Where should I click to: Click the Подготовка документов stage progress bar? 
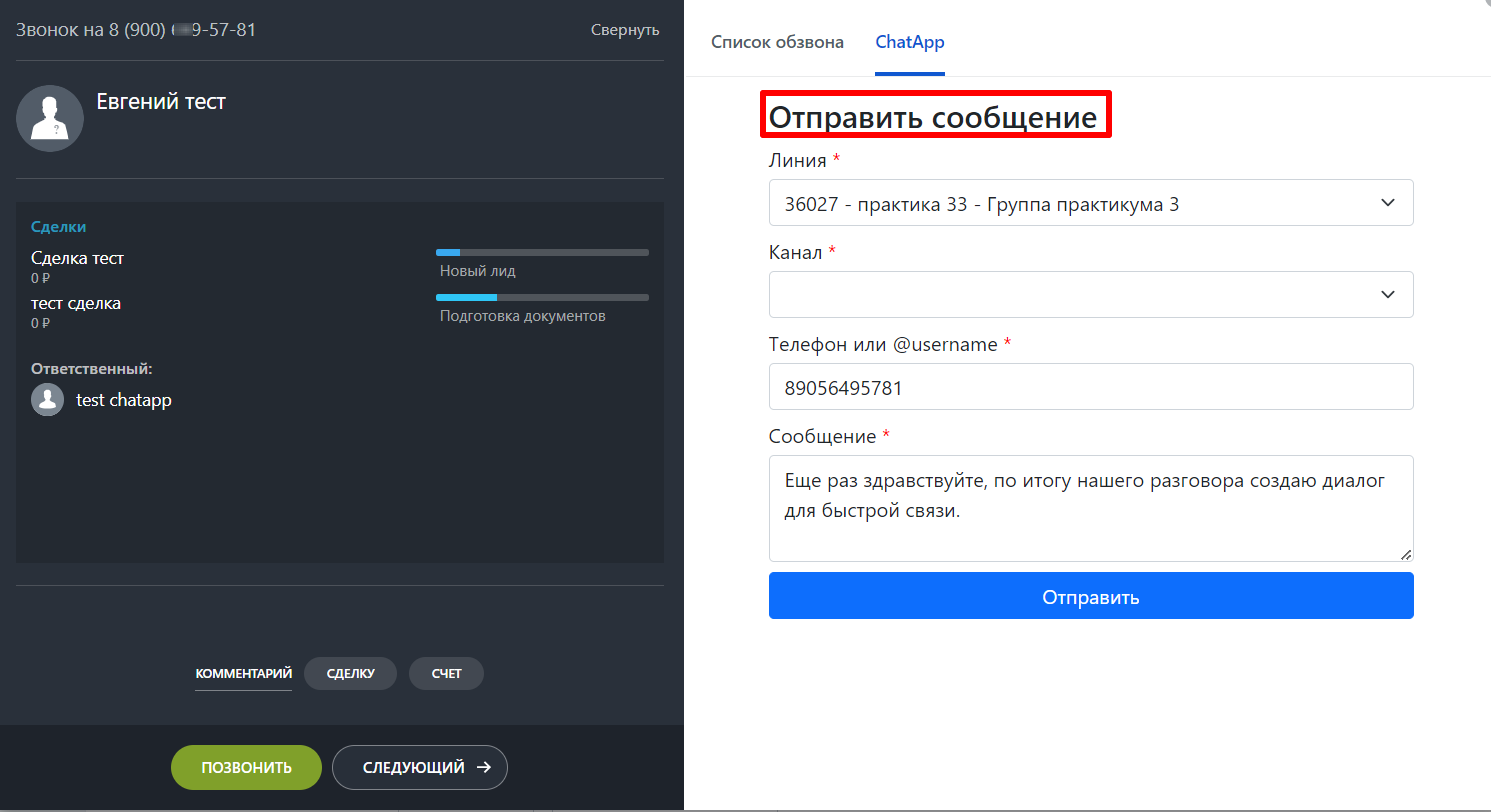[542, 297]
